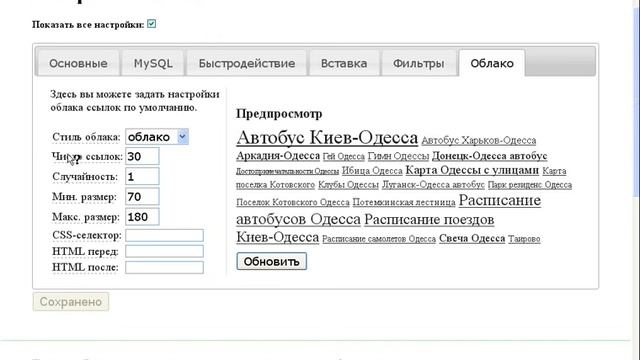The height and width of the screenshot is (360, 640).
Task: Open the Быстродействие tab
Action: (247, 63)
